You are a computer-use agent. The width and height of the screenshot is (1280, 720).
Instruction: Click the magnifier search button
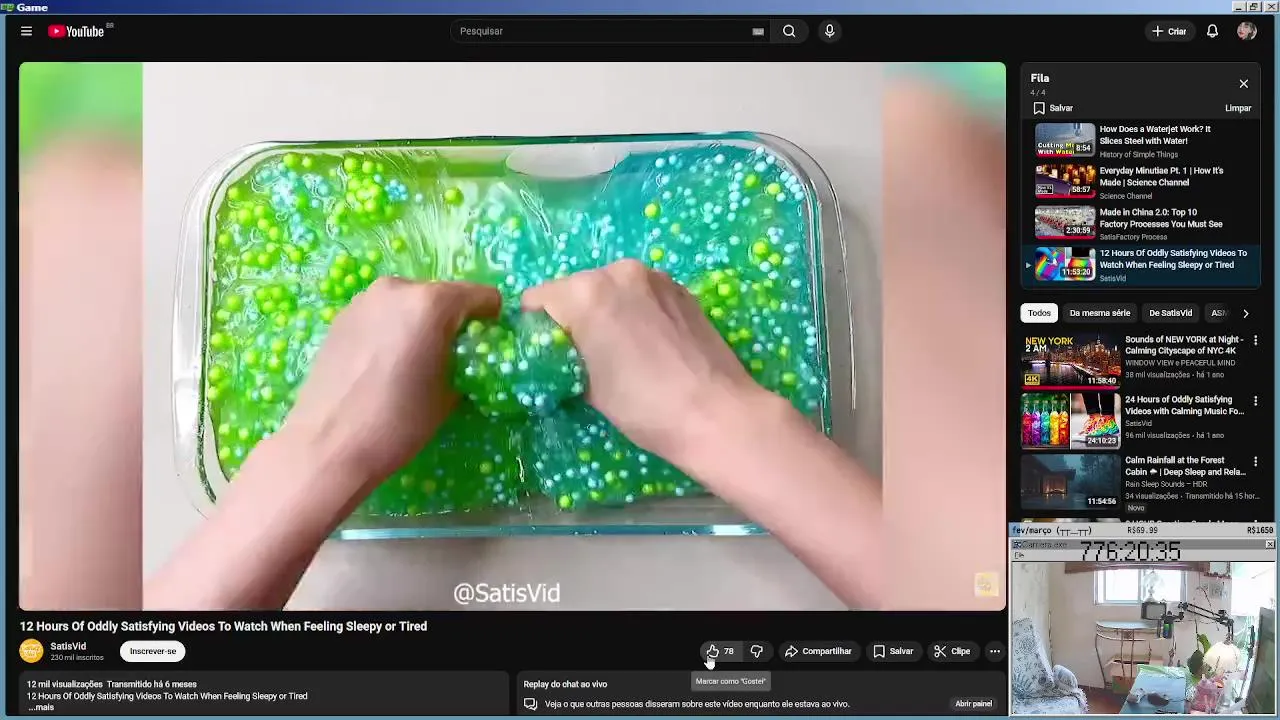(789, 31)
